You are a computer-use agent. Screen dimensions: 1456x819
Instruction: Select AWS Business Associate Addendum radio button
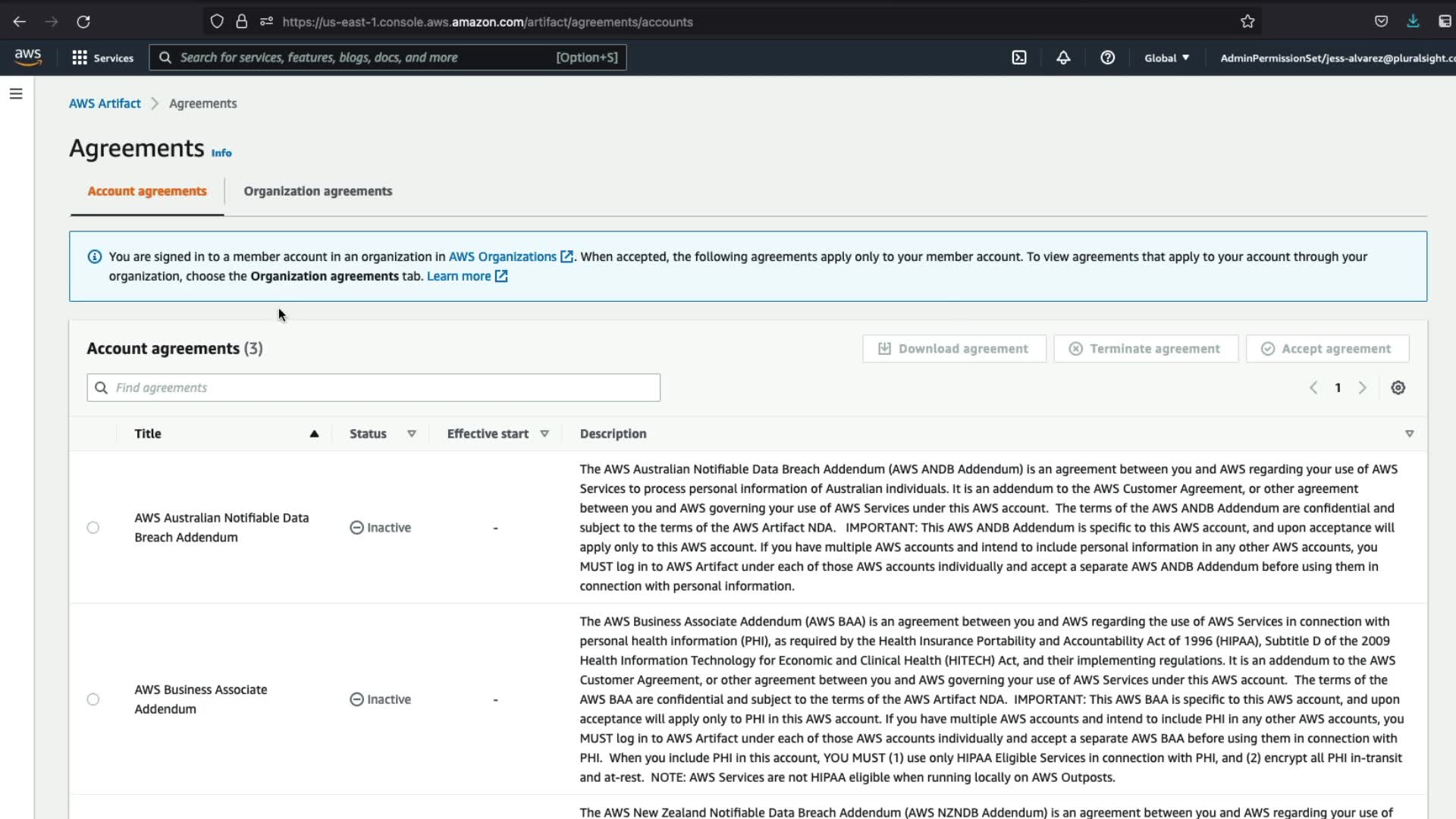point(93,699)
